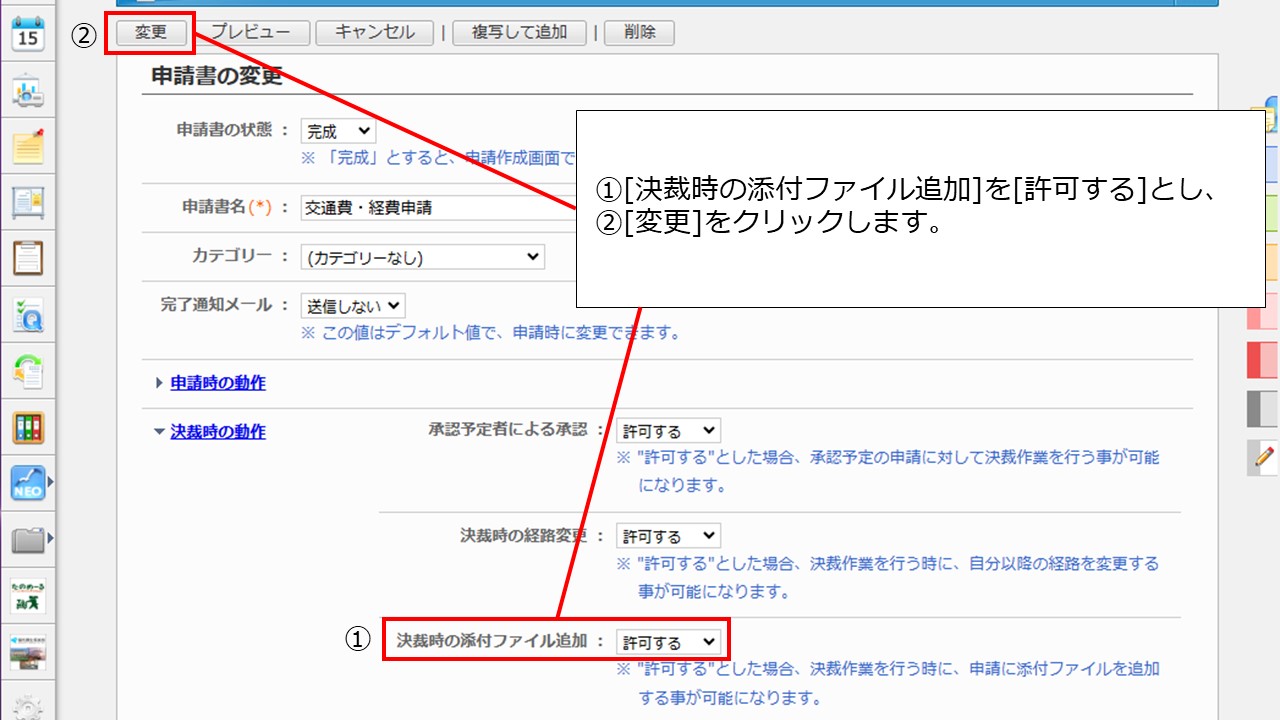
Task: Open the calendar icon showing 15
Action: pos(28,33)
